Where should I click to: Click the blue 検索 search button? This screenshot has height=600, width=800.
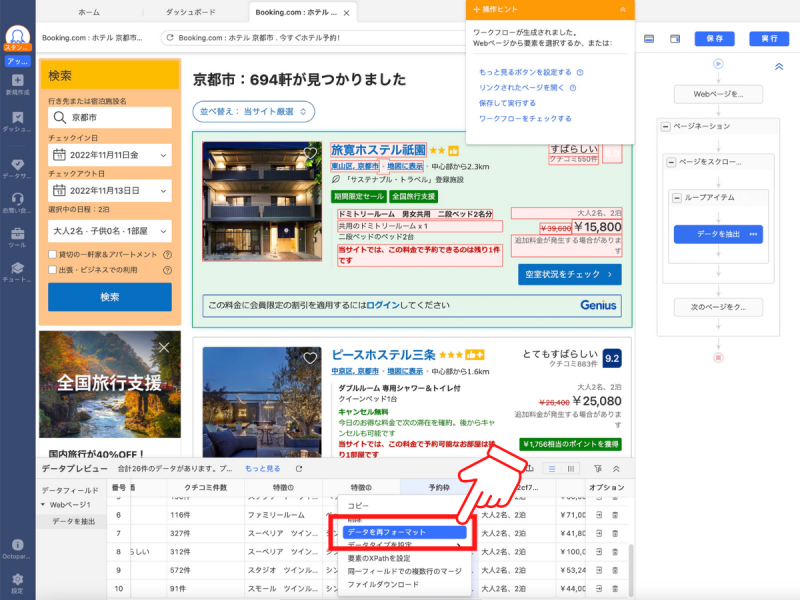click(x=110, y=297)
